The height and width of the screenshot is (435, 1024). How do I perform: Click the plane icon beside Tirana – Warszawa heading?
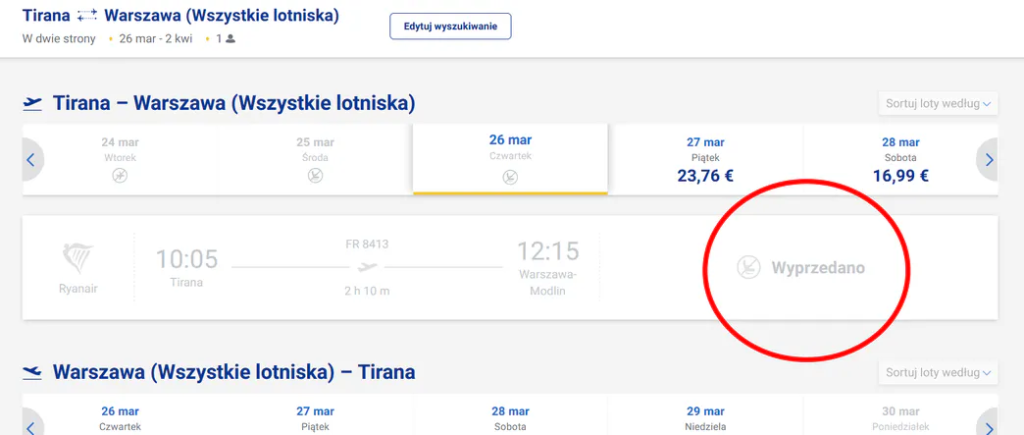point(33,103)
